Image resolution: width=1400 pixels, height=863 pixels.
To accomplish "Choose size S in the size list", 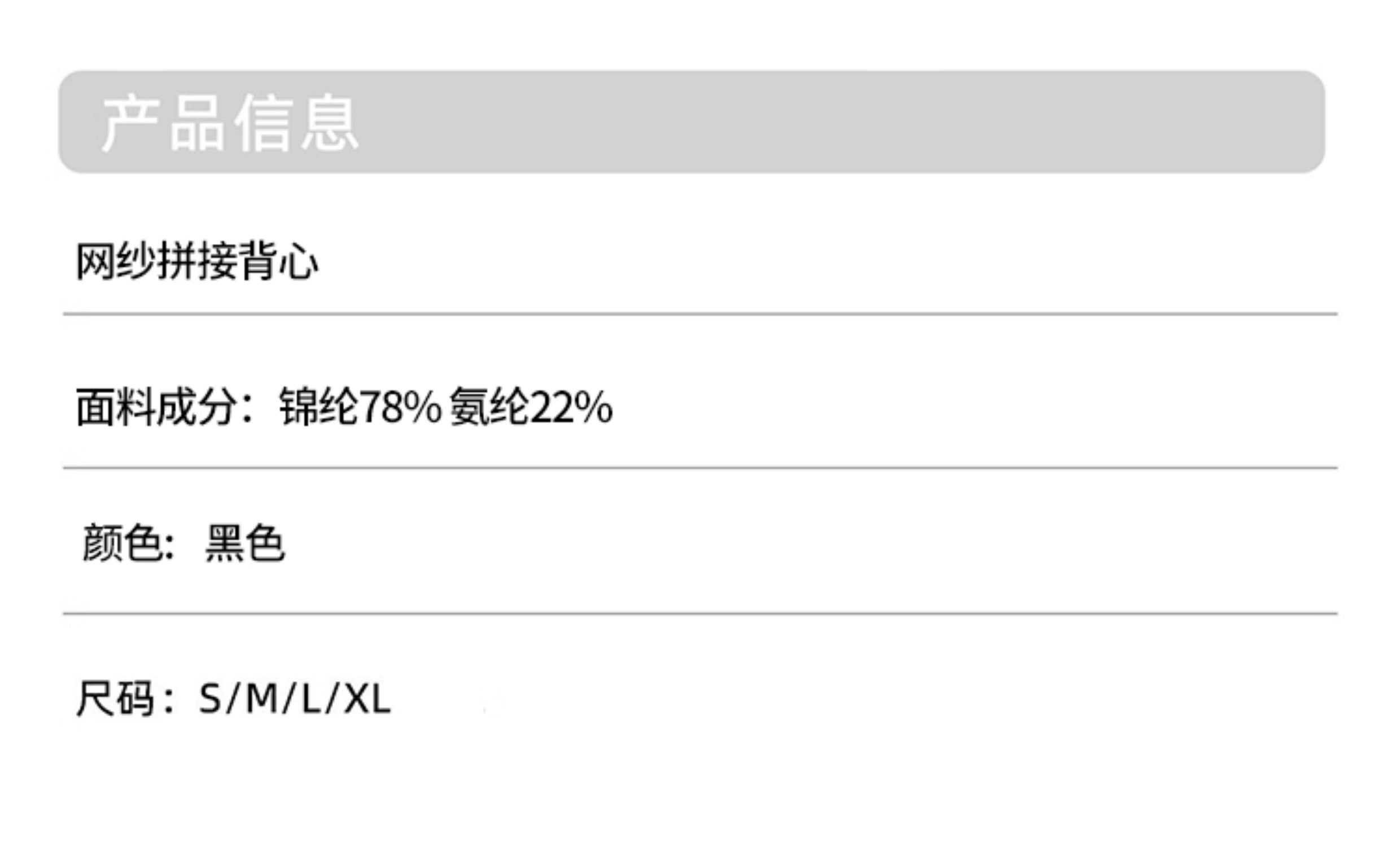I will coord(209,698).
